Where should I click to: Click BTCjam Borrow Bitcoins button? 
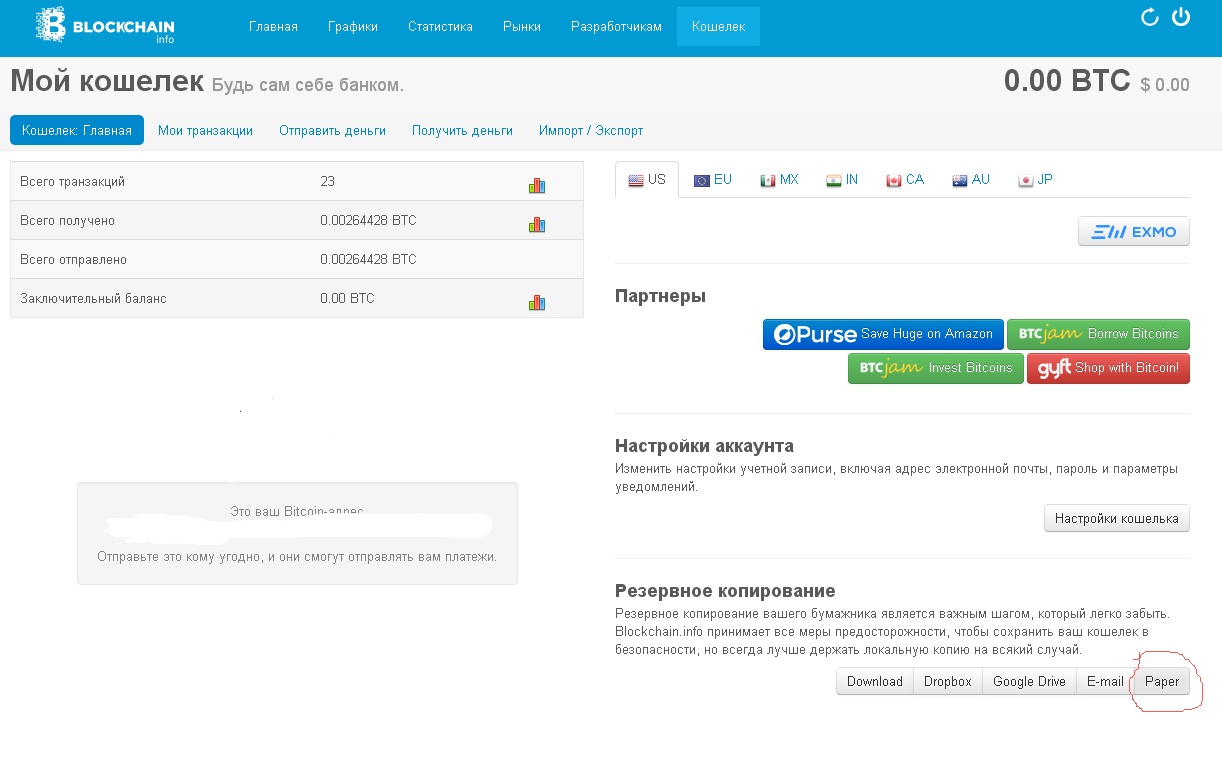1098,334
